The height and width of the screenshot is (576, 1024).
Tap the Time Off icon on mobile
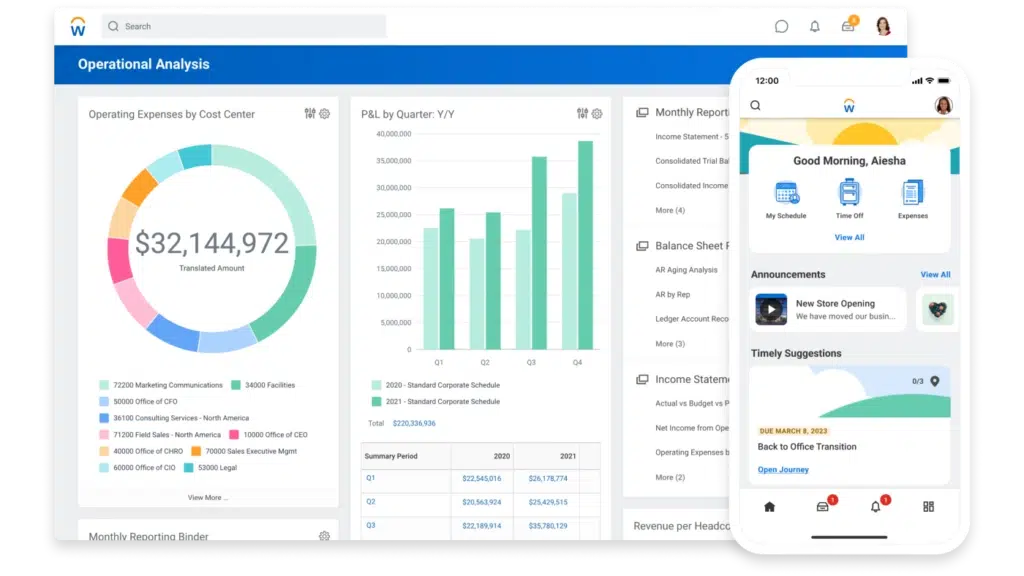(850, 193)
